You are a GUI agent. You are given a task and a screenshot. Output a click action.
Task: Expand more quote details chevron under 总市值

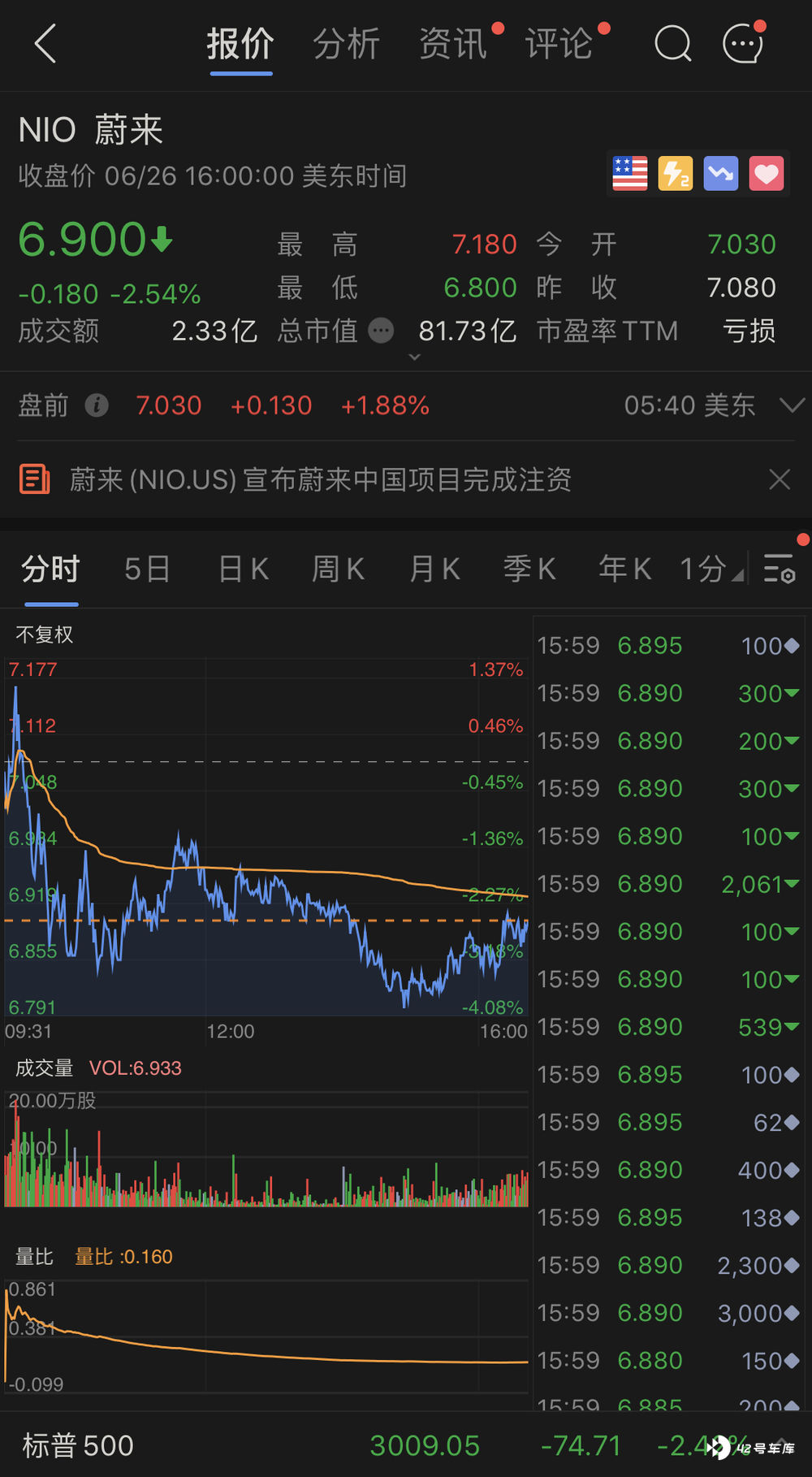click(414, 357)
